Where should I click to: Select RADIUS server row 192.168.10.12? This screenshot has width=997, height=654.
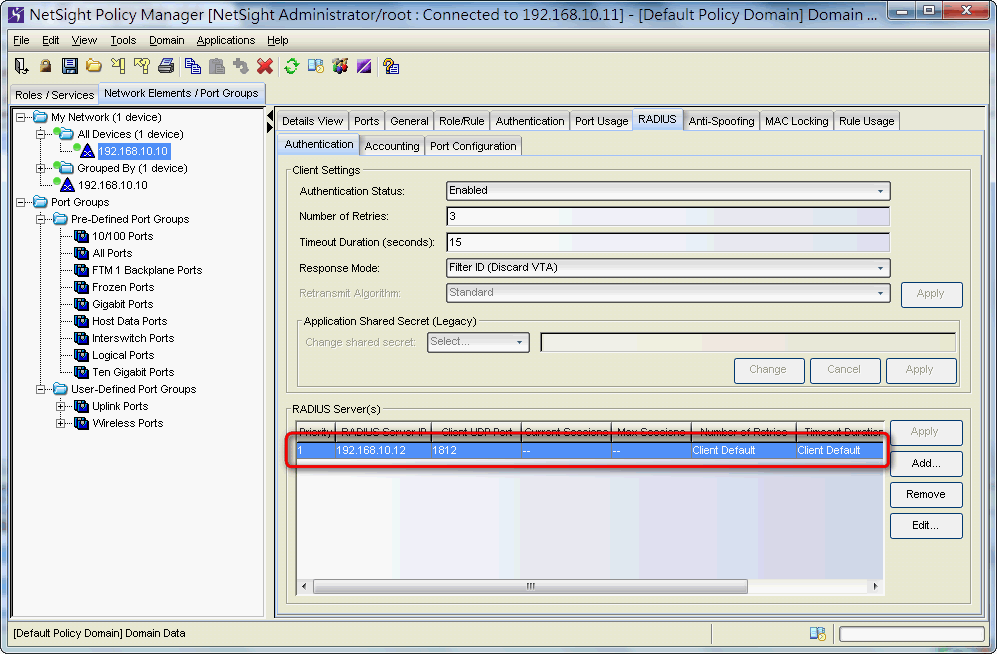(x=589, y=450)
